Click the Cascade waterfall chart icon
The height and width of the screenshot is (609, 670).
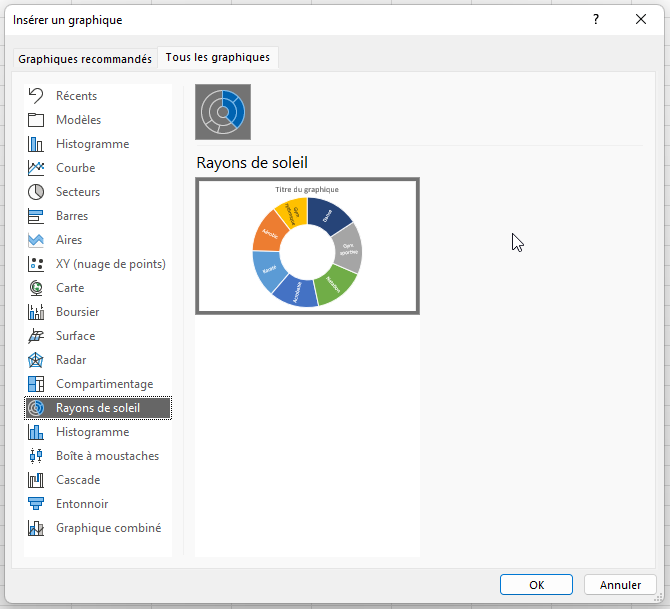[36, 480]
